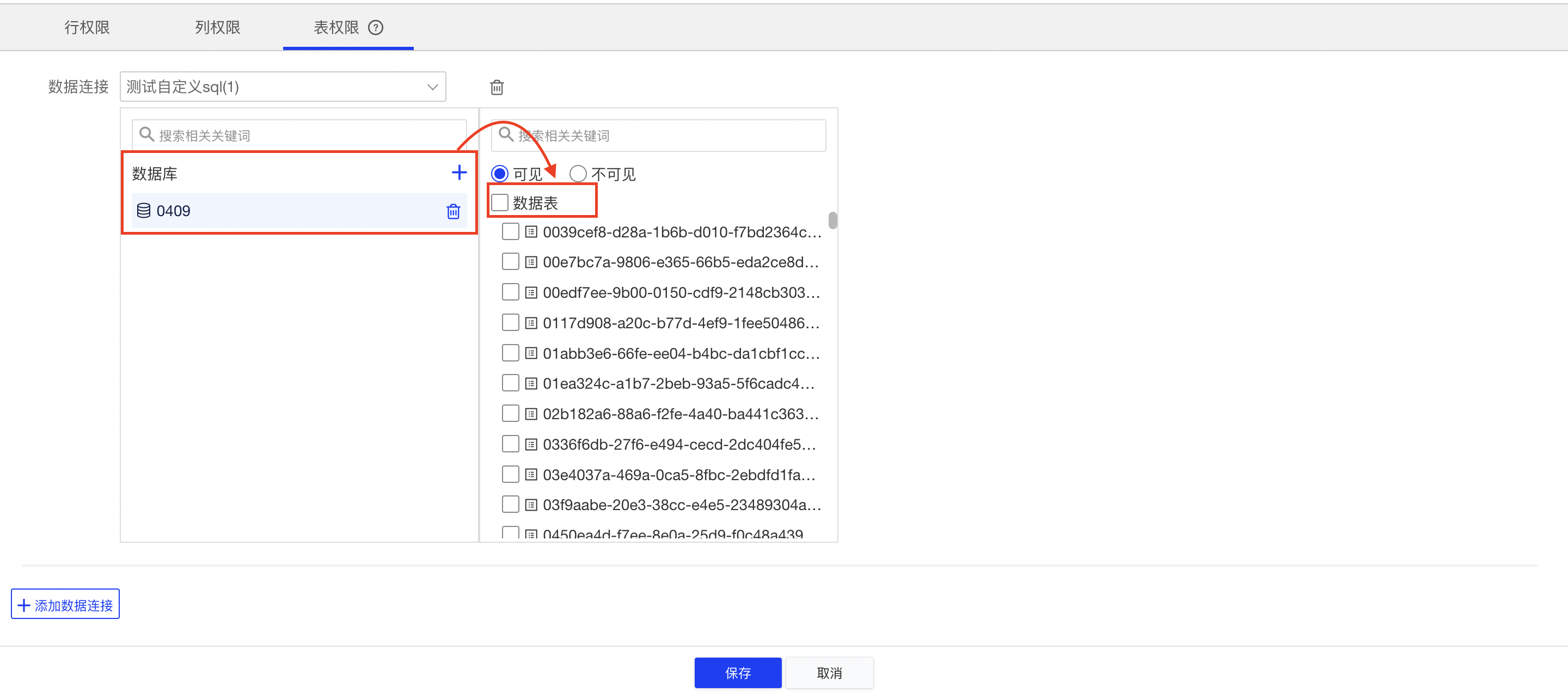The image size is (1568, 699).
Task: Remove database 0409 with its trash icon
Action: tap(453, 211)
